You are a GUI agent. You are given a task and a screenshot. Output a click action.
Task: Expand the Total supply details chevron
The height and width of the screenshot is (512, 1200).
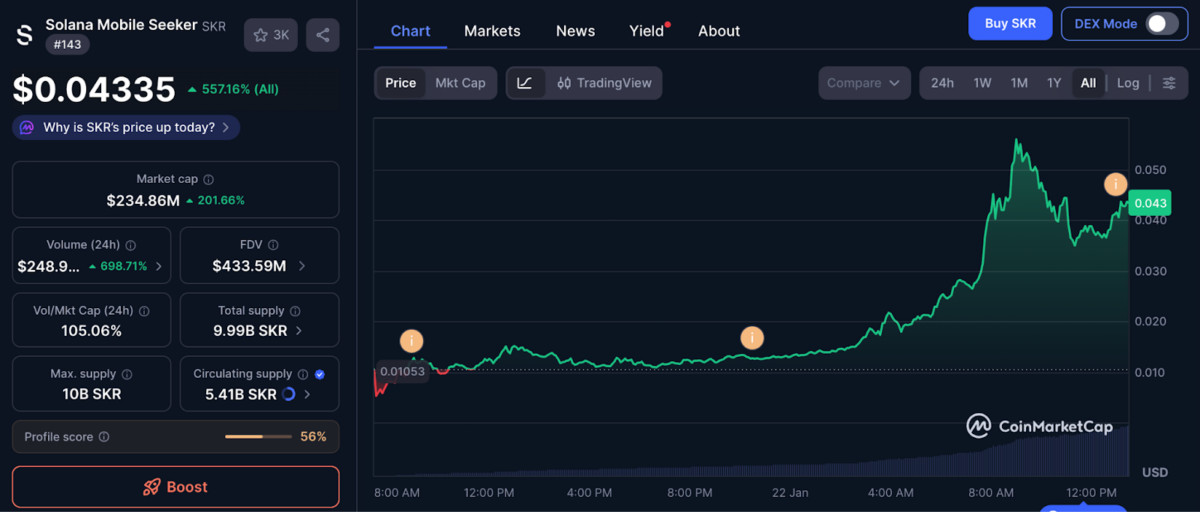pos(299,331)
